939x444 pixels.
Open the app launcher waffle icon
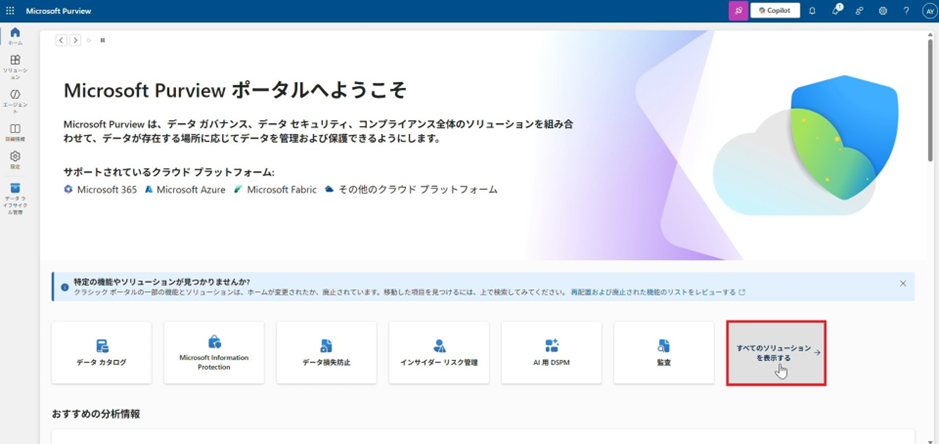coord(10,11)
